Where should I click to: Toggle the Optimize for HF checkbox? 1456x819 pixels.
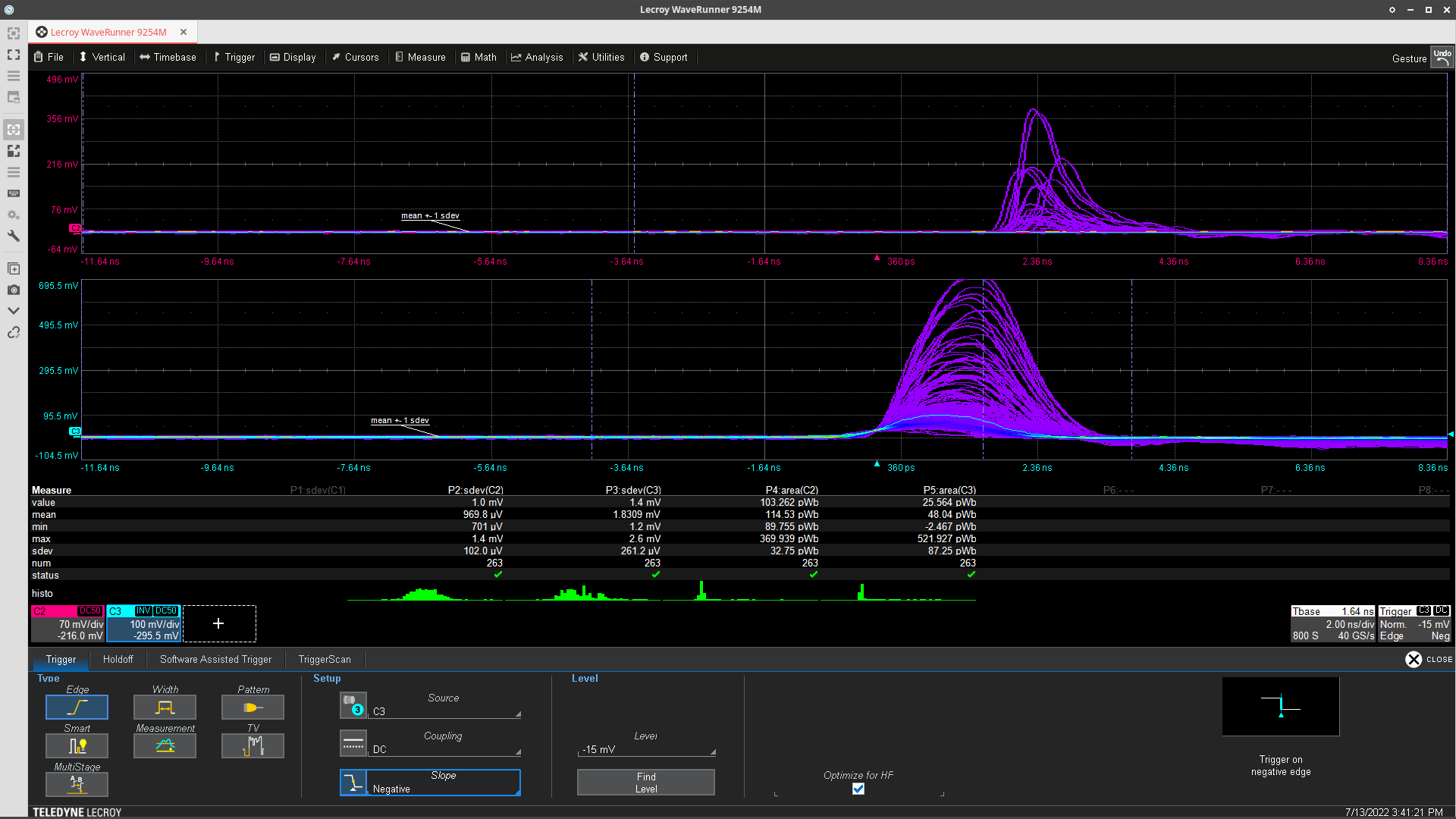coord(858,789)
